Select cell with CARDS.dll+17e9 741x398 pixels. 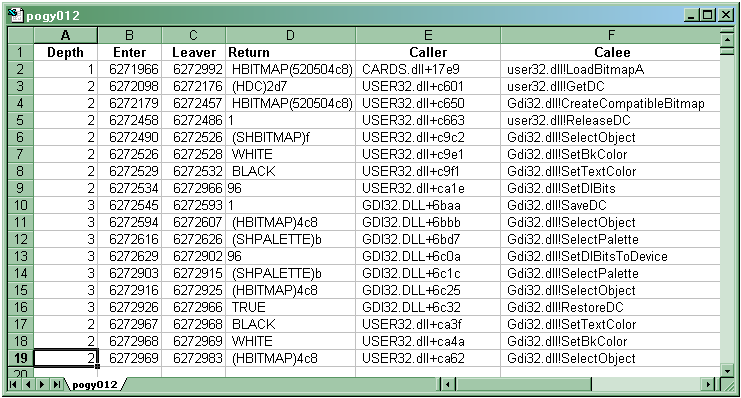pyautogui.click(x=428, y=69)
